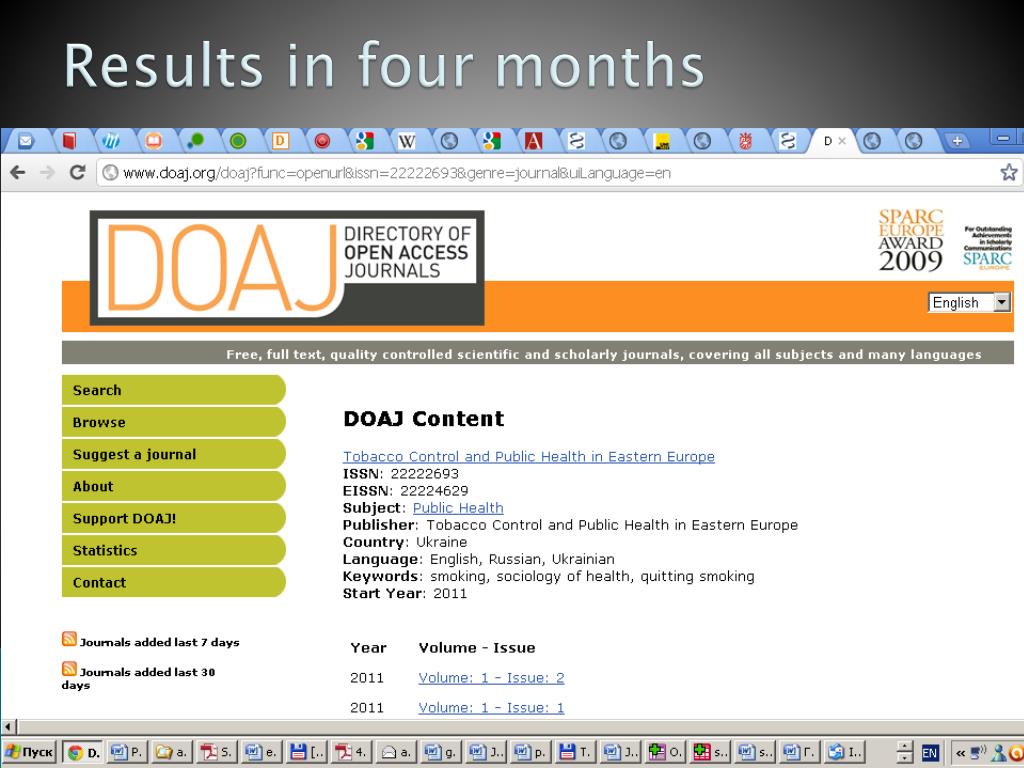The height and width of the screenshot is (768, 1024).
Task: Open the PDF taskbar item labeled S.
Action: (216, 752)
